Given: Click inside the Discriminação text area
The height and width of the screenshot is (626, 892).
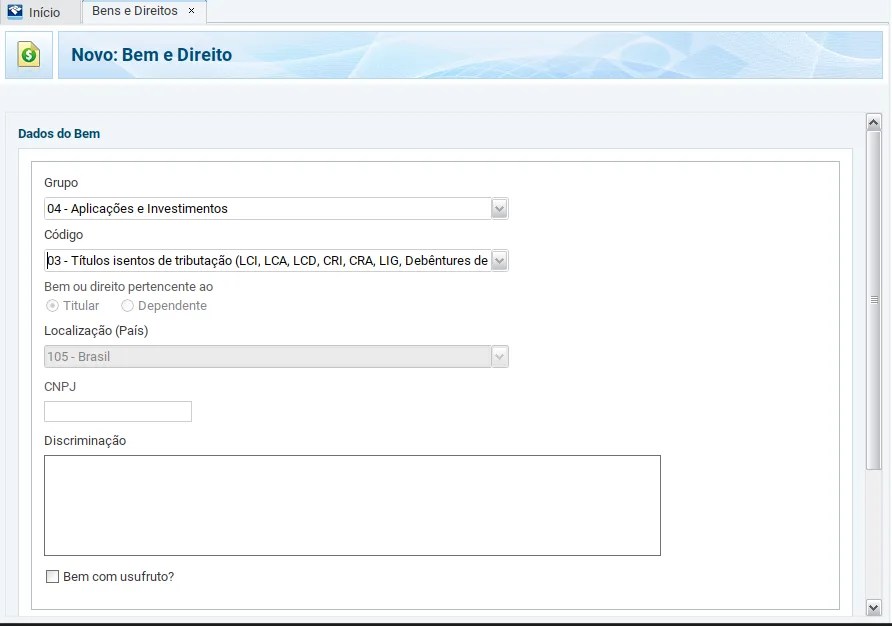Looking at the screenshot, I should 352,505.
